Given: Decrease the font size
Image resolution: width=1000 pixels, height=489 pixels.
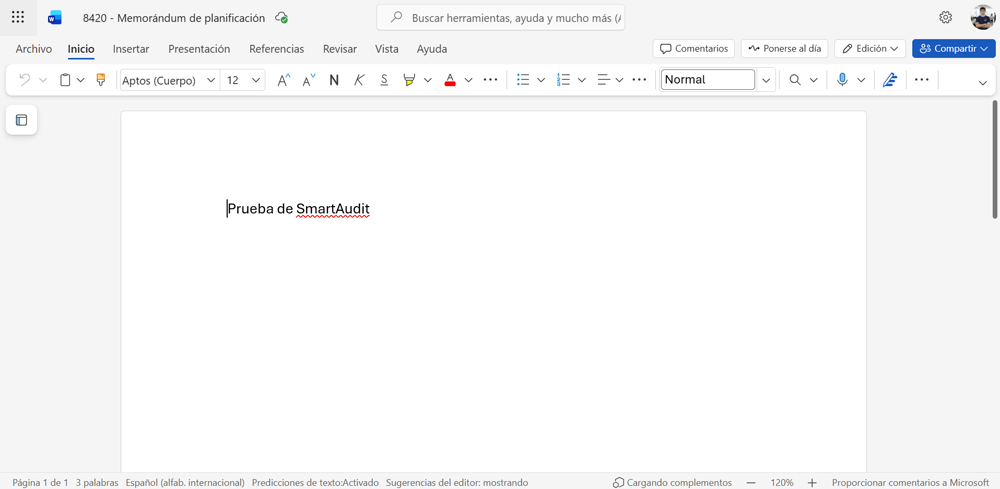Looking at the screenshot, I should click(309, 80).
